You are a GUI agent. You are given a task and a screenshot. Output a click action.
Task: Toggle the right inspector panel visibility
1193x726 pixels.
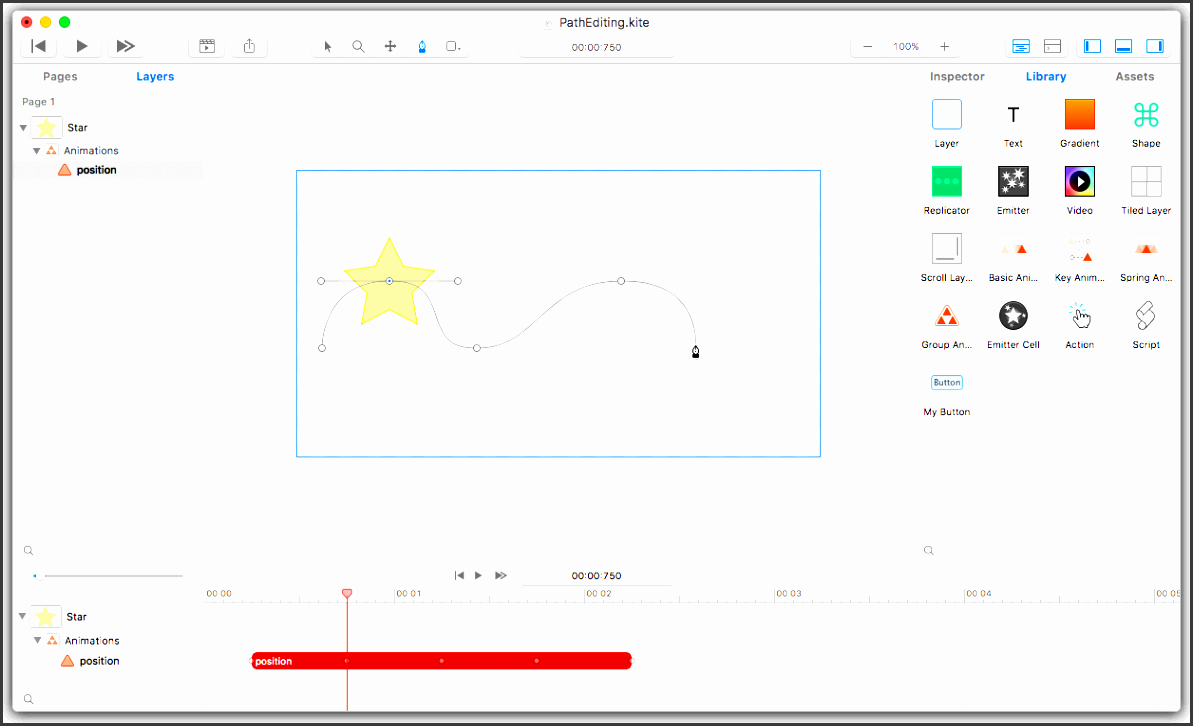(1155, 45)
